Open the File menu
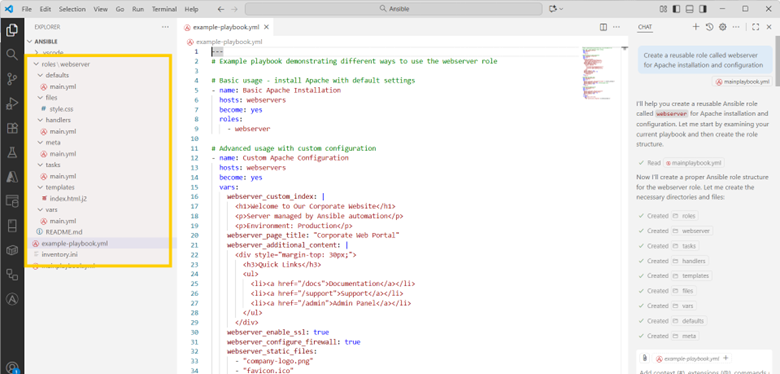This screenshot has height=374, width=780. pos(27,9)
